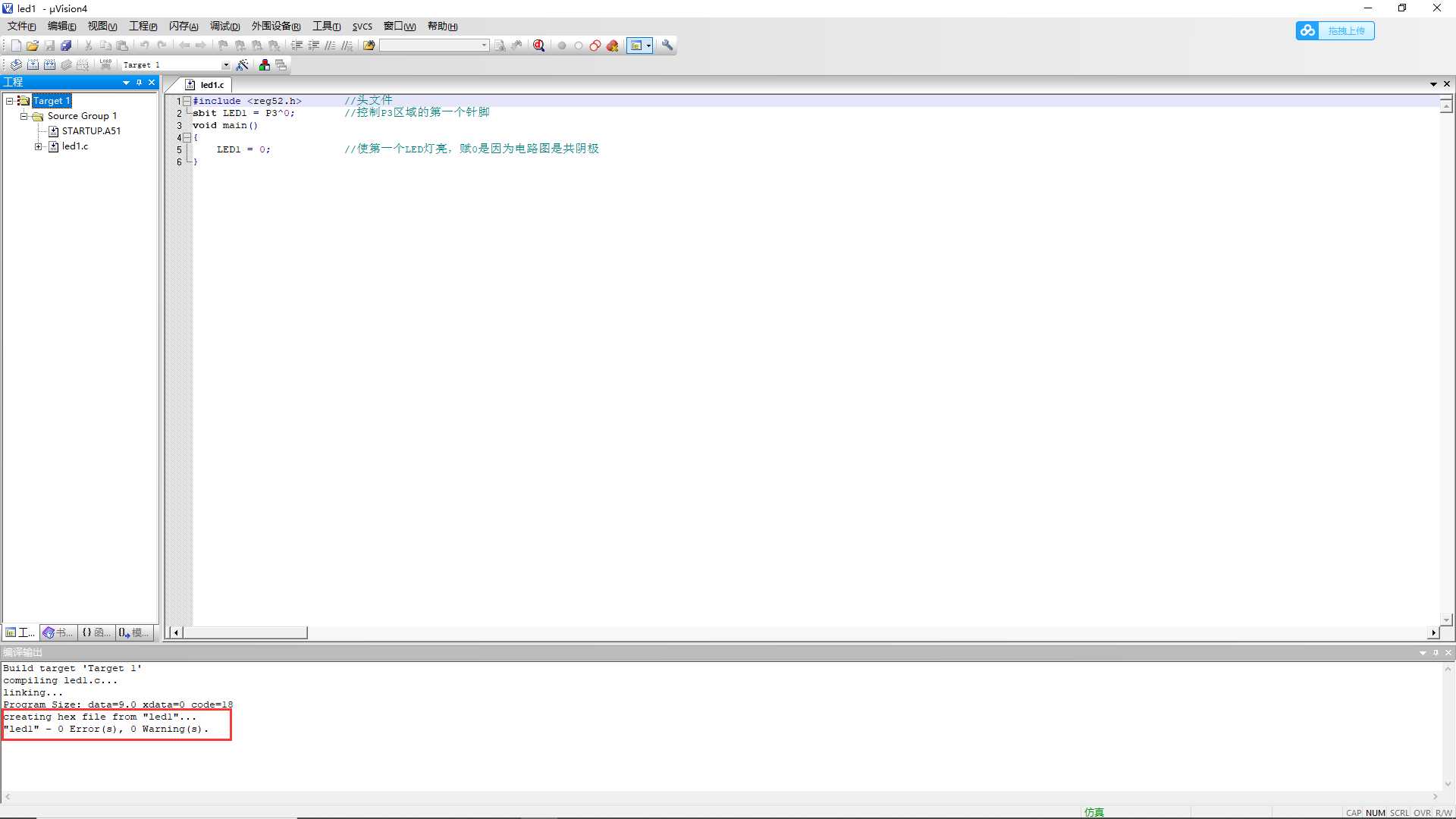The height and width of the screenshot is (819, 1456).
Task: Open the Target 1 selection dropdown
Action: tap(226, 65)
